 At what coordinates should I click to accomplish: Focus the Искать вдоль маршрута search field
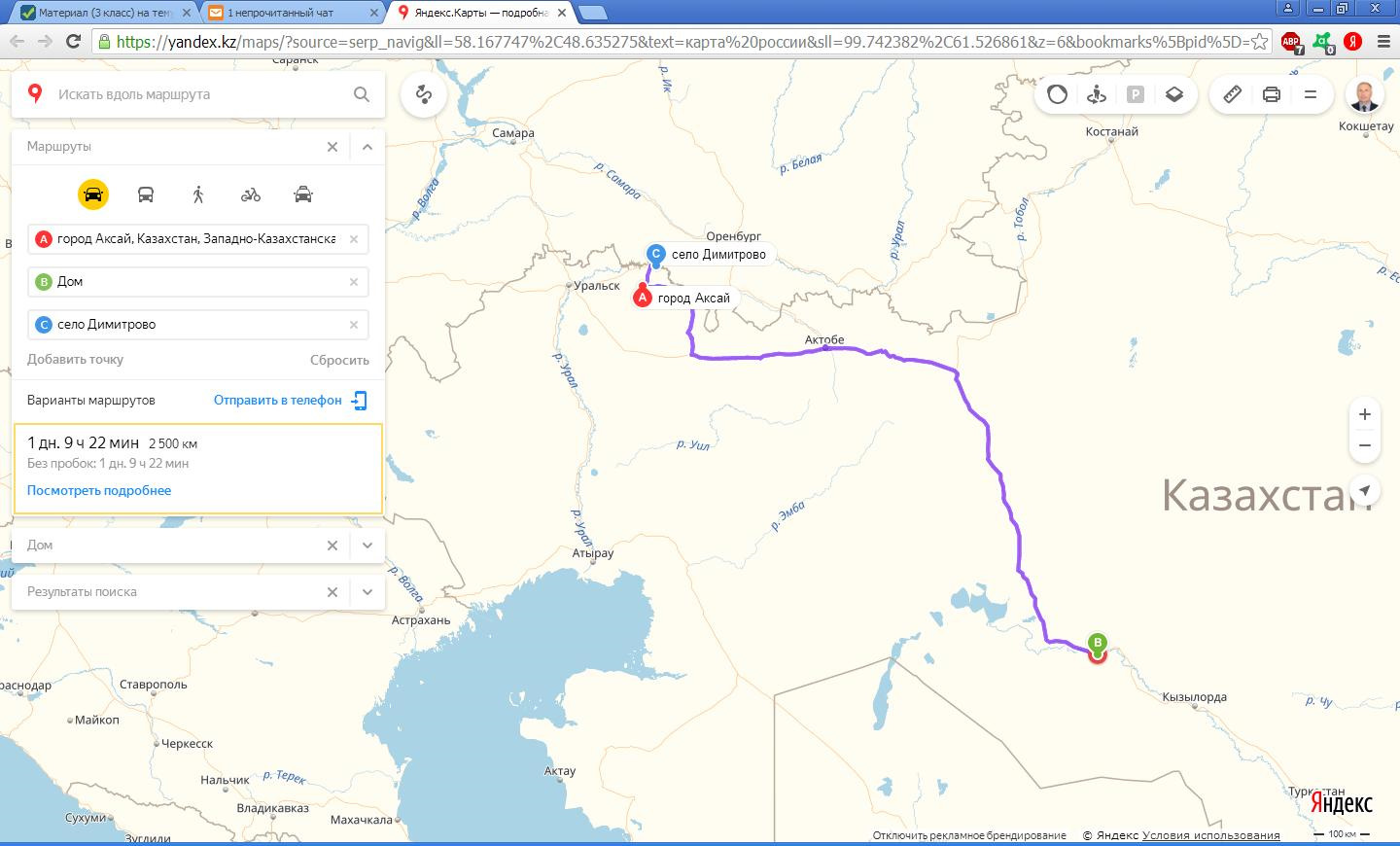coord(199,94)
